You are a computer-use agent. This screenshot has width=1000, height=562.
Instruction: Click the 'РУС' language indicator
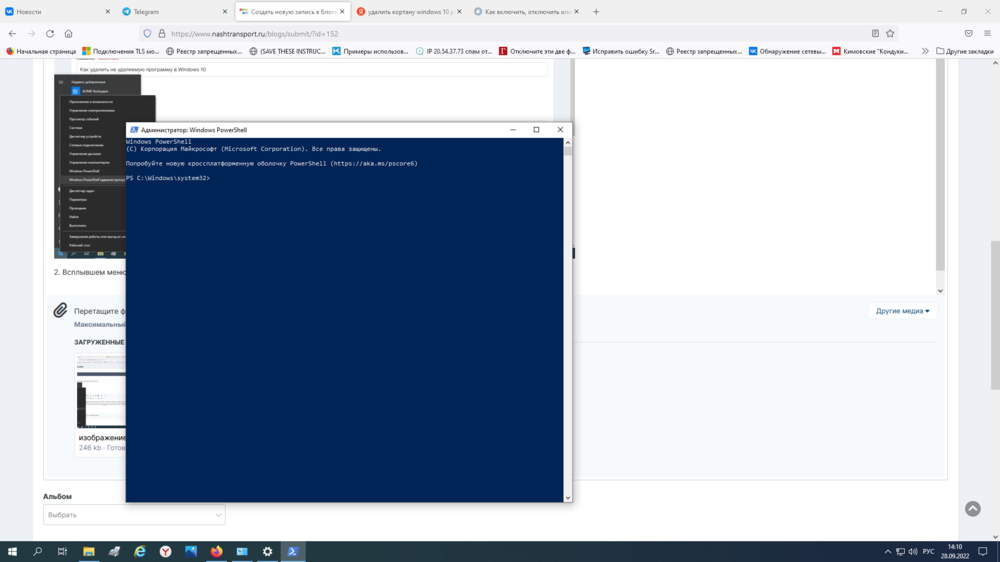click(928, 552)
